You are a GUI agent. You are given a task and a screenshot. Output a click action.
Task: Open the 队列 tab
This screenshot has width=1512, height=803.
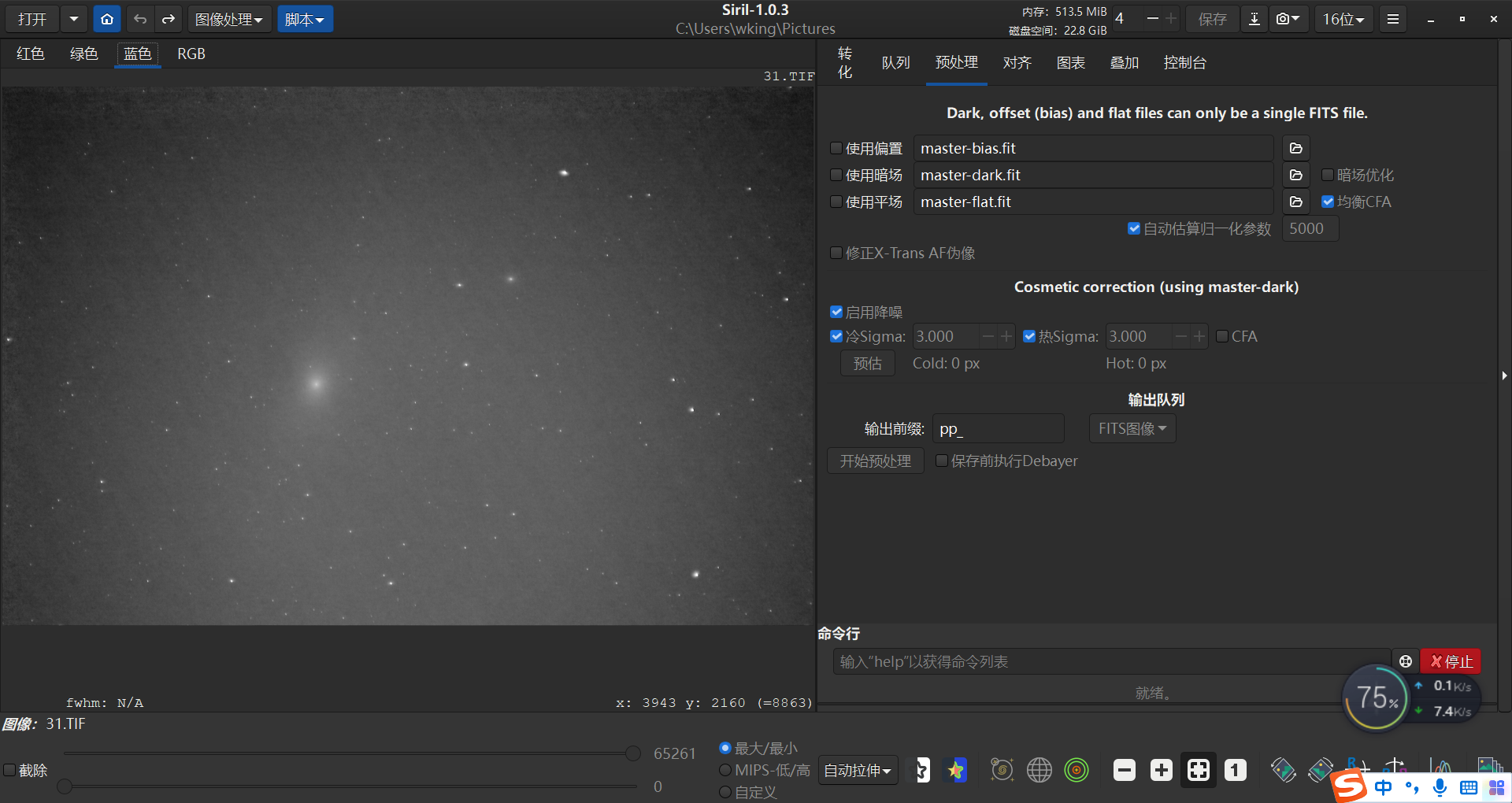tap(896, 63)
